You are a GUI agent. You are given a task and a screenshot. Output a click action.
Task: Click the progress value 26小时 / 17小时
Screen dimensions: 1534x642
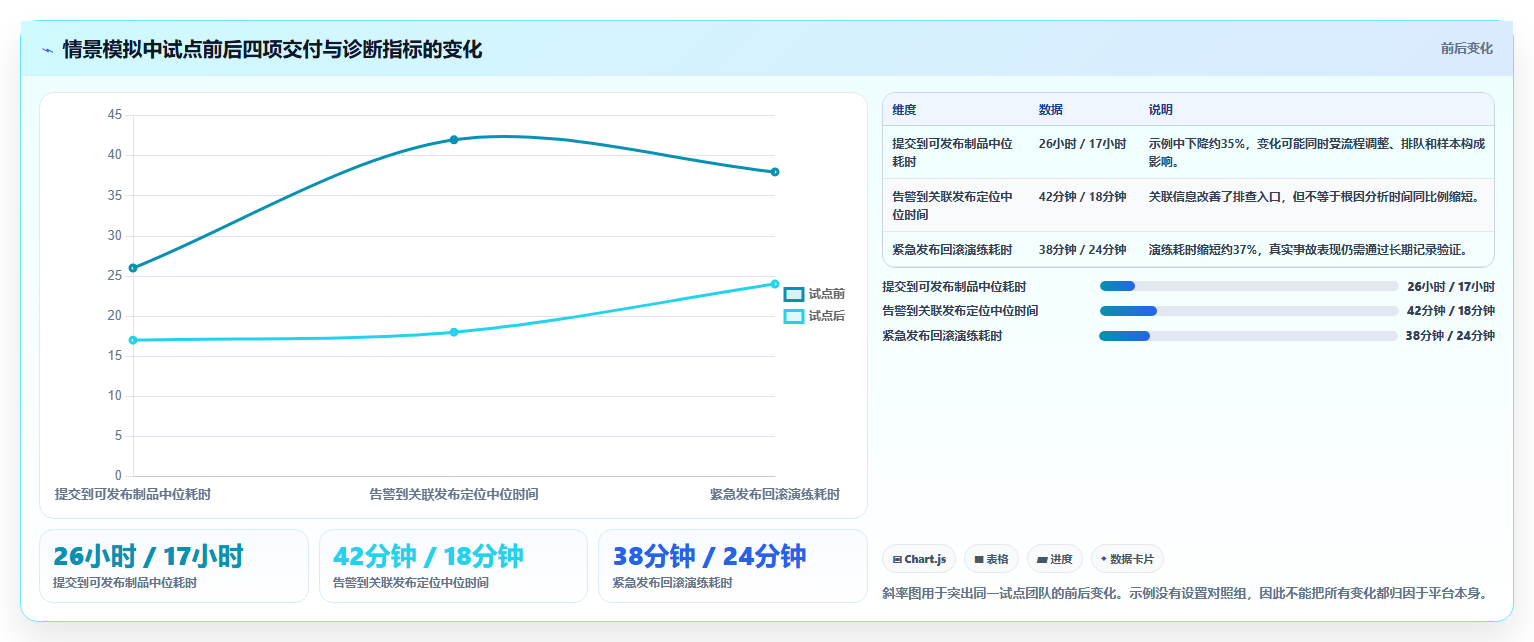1450,286
